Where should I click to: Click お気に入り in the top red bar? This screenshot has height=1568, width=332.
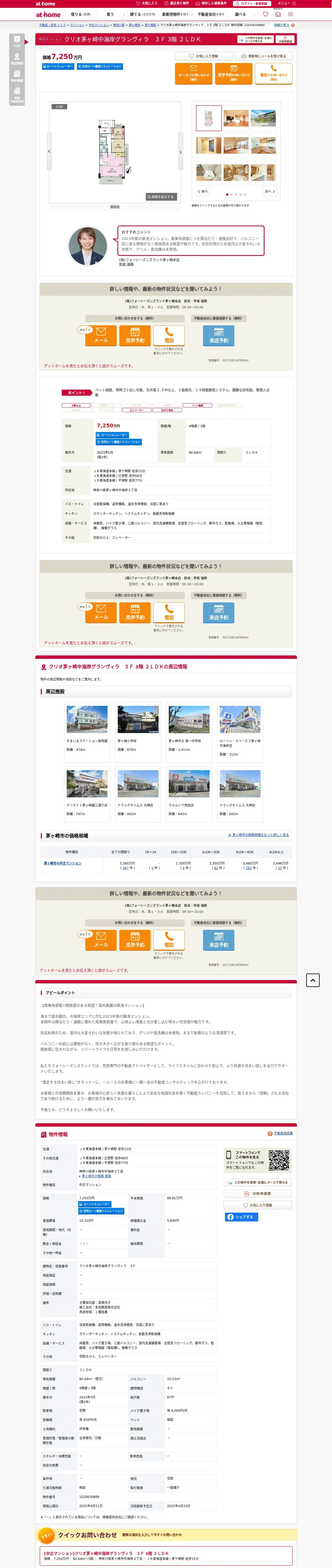[x=147, y=4]
